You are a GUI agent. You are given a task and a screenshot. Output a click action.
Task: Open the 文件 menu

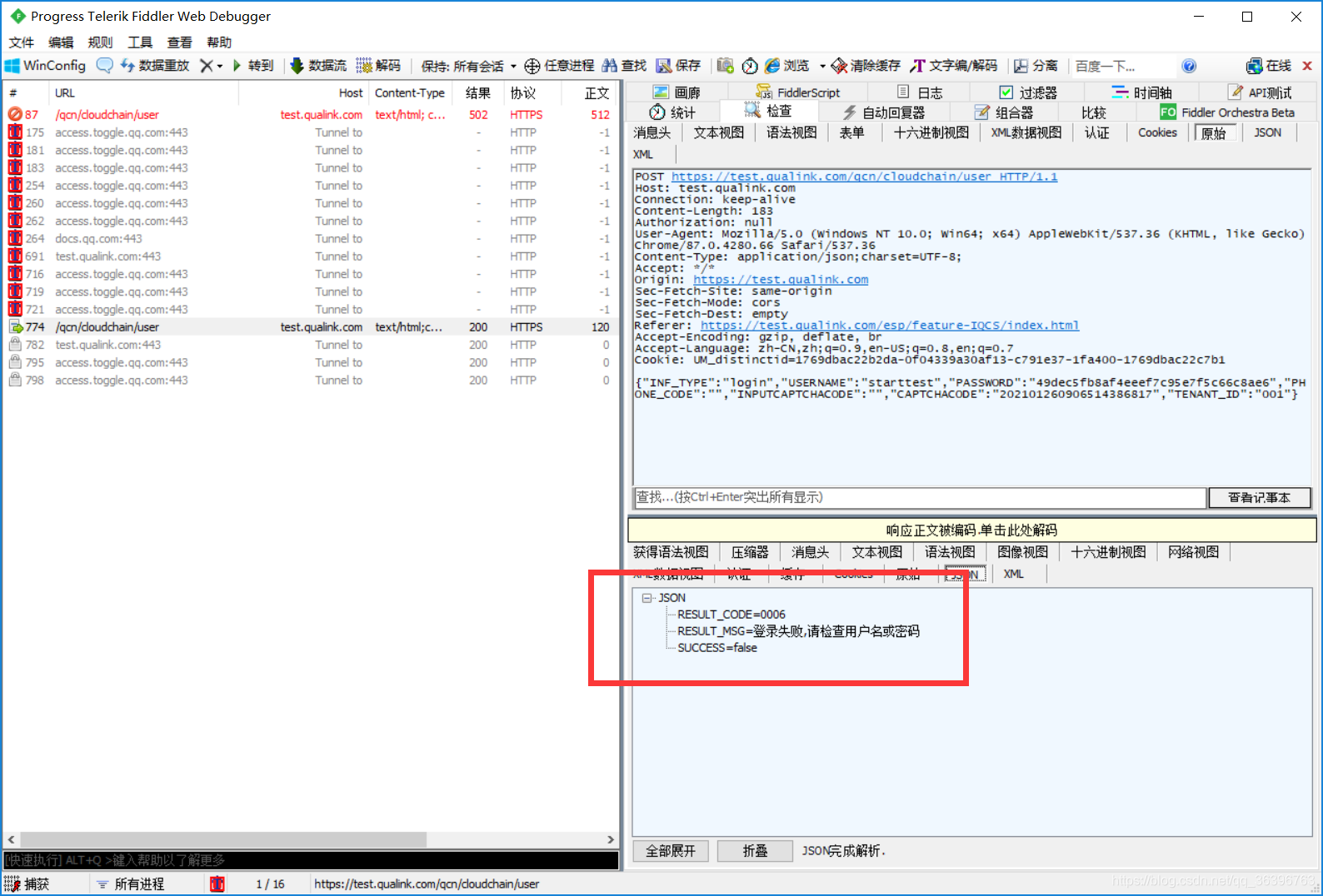coord(22,42)
